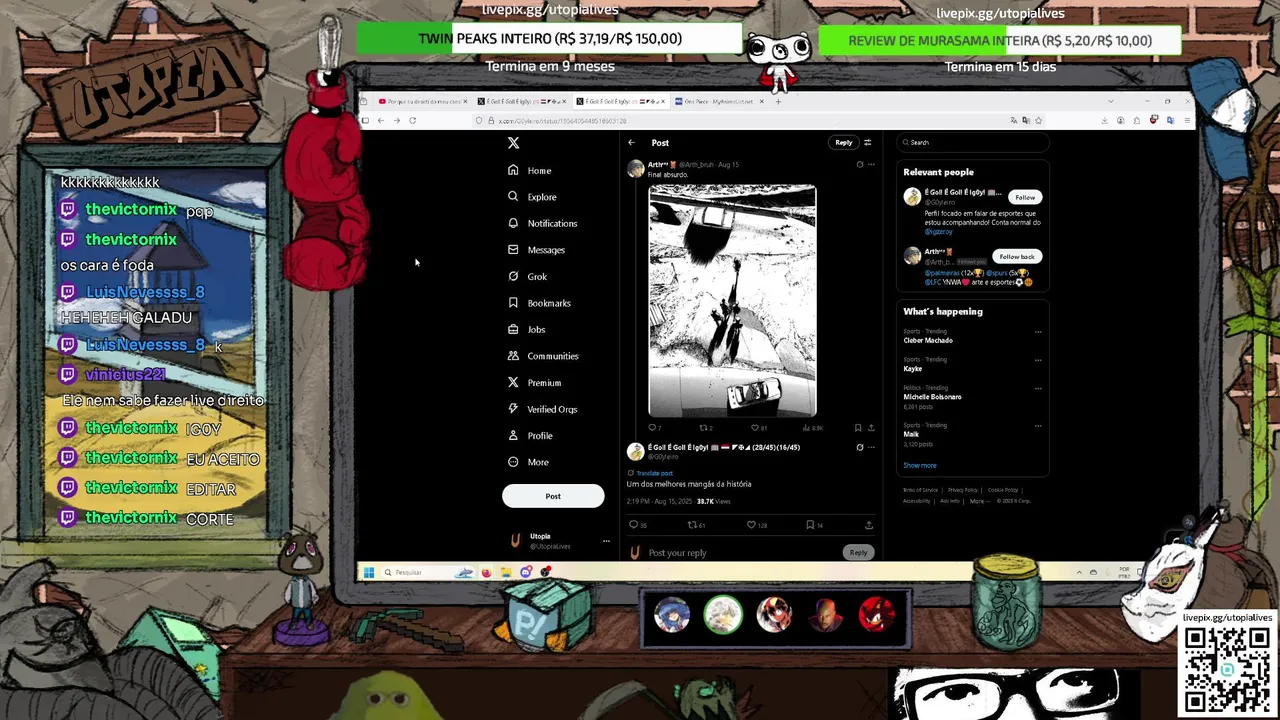This screenshot has height=720, width=1280.
Task: Click the white Post button
Action: coord(553,496)
